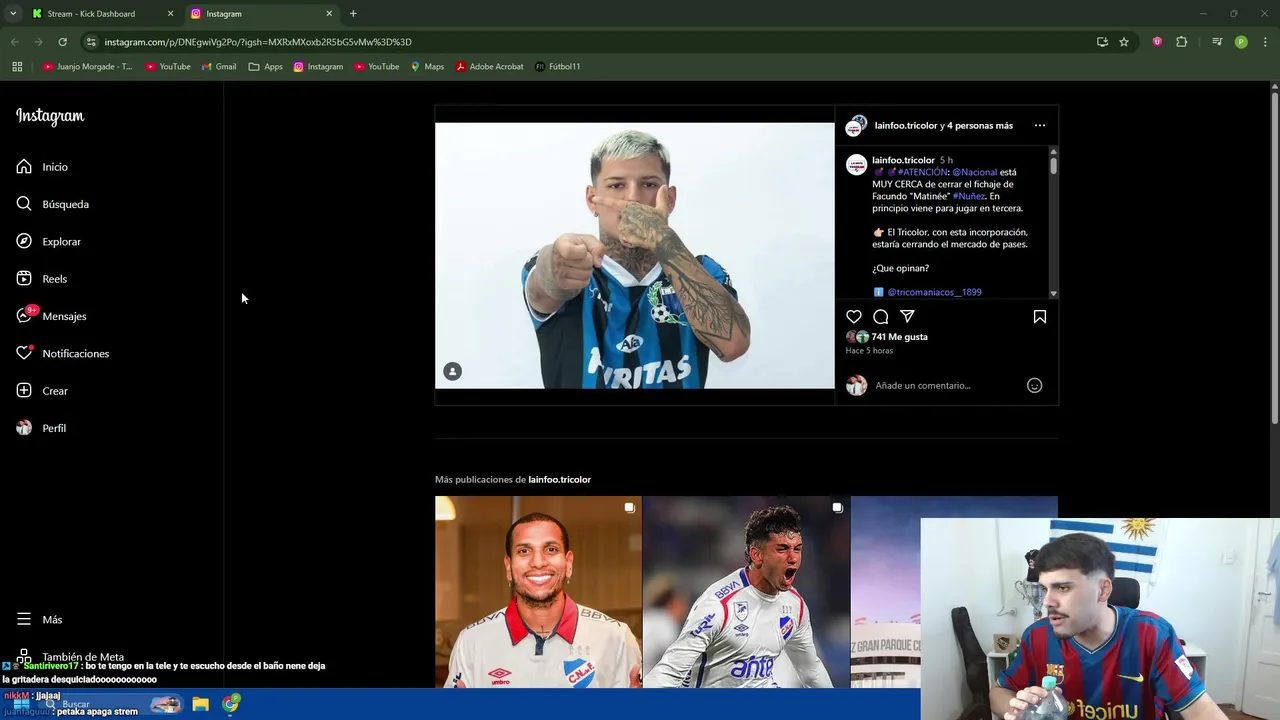Open Extensions puzzle menu
1280x720 pixels.
coord(1182,42)
